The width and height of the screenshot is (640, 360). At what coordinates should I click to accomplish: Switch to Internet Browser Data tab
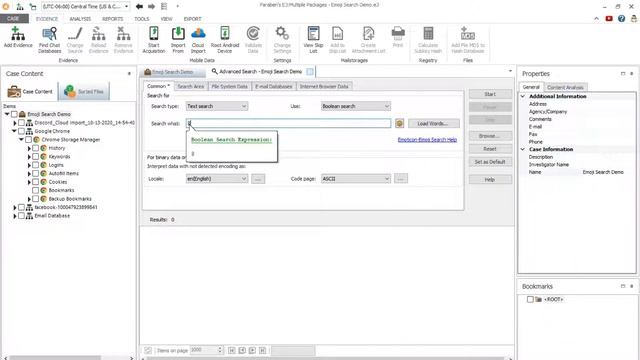(324, 87)
